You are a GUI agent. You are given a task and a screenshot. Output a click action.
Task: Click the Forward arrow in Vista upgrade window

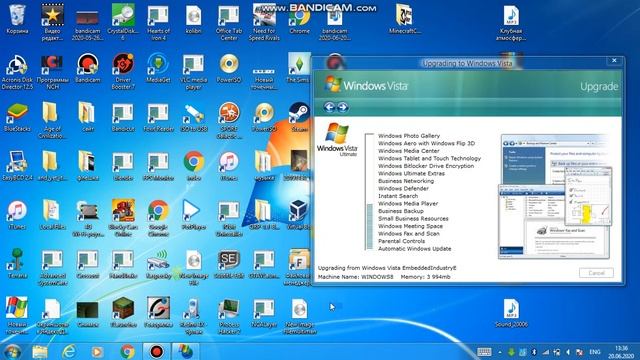343,107
